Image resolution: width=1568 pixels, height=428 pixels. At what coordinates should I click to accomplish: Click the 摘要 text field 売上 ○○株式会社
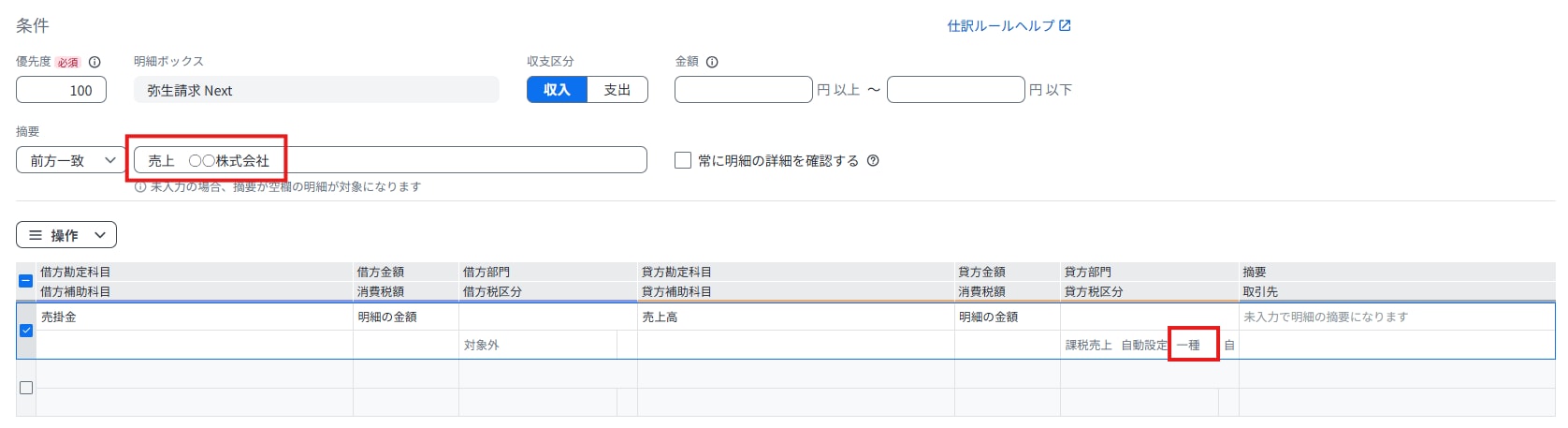390,160
